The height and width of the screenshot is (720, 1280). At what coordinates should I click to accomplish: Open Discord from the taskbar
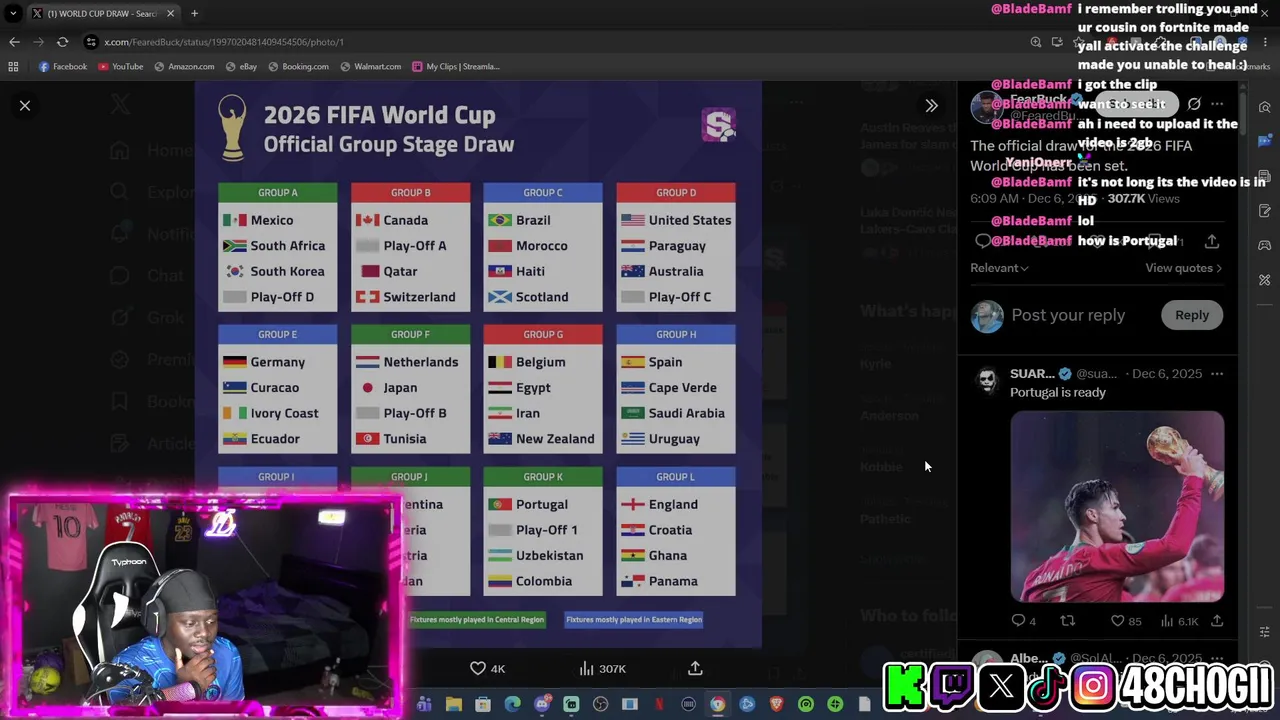[x=542, y=704]
